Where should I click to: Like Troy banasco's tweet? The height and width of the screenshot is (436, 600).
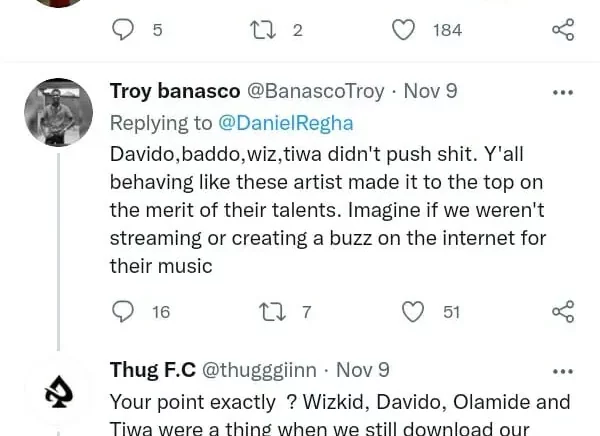[413, 312]
